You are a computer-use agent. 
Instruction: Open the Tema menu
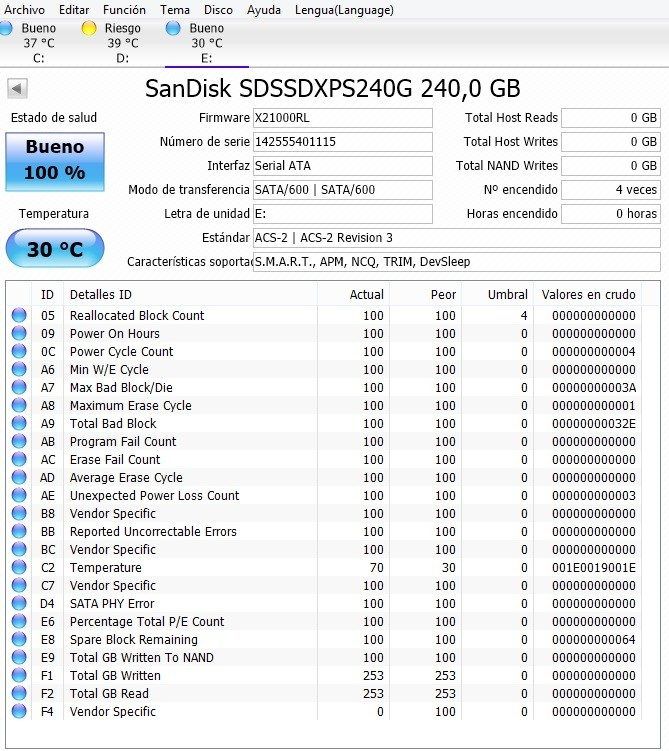tap(175, 10)
